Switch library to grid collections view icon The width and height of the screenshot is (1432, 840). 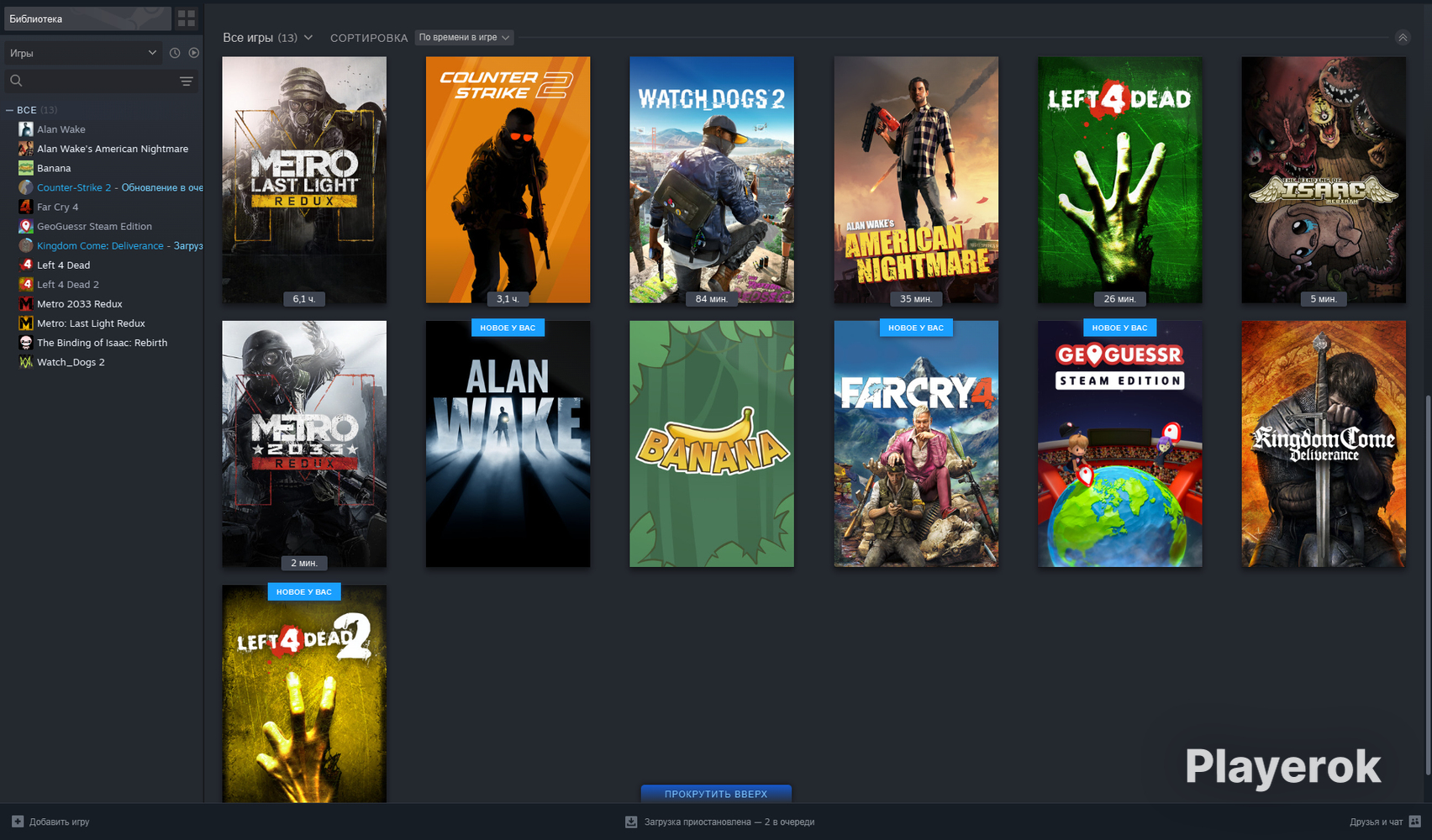pyautogui.click(x=187, y=18)
